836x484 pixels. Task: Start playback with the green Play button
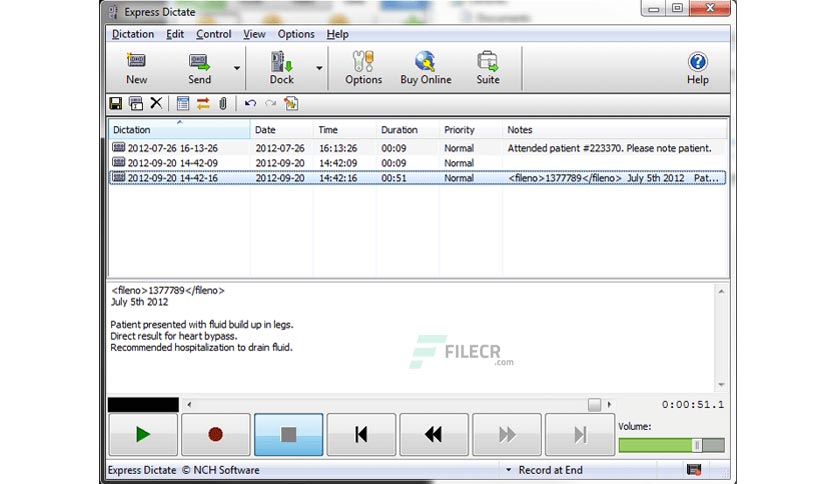pyautogui.click(x=143, y=434)
